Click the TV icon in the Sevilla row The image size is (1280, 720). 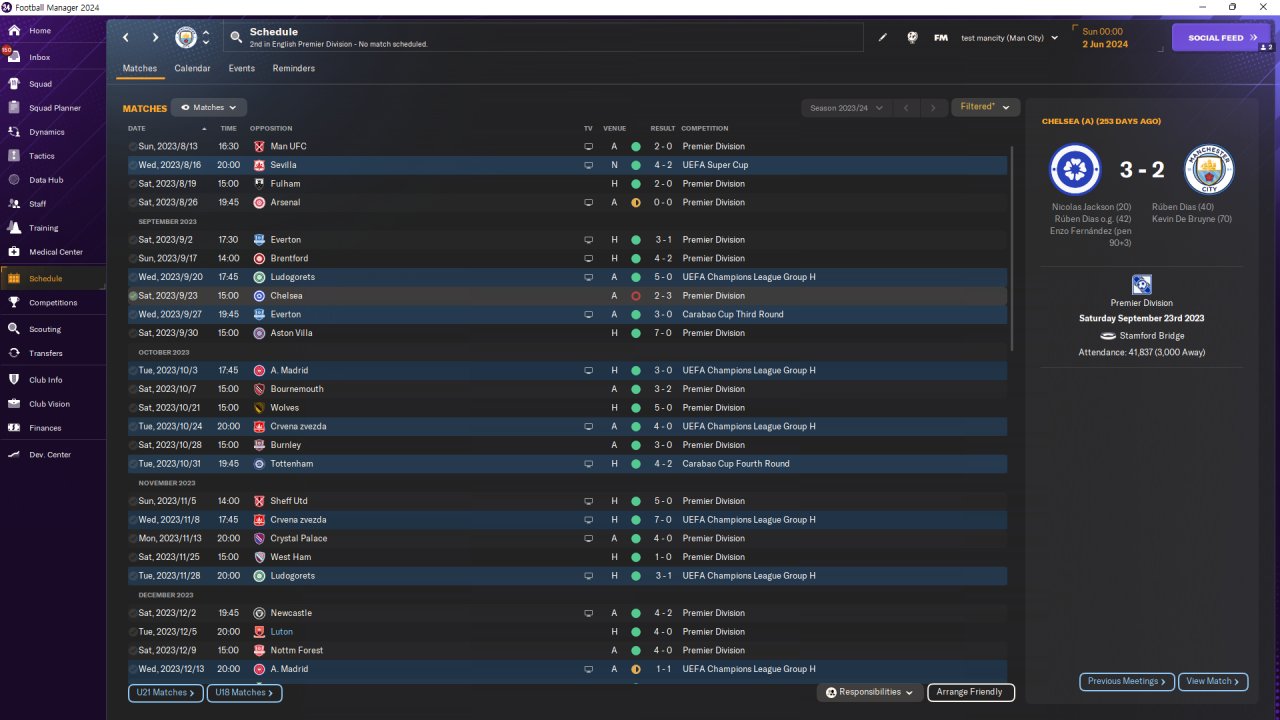click(x=588, y=165)
